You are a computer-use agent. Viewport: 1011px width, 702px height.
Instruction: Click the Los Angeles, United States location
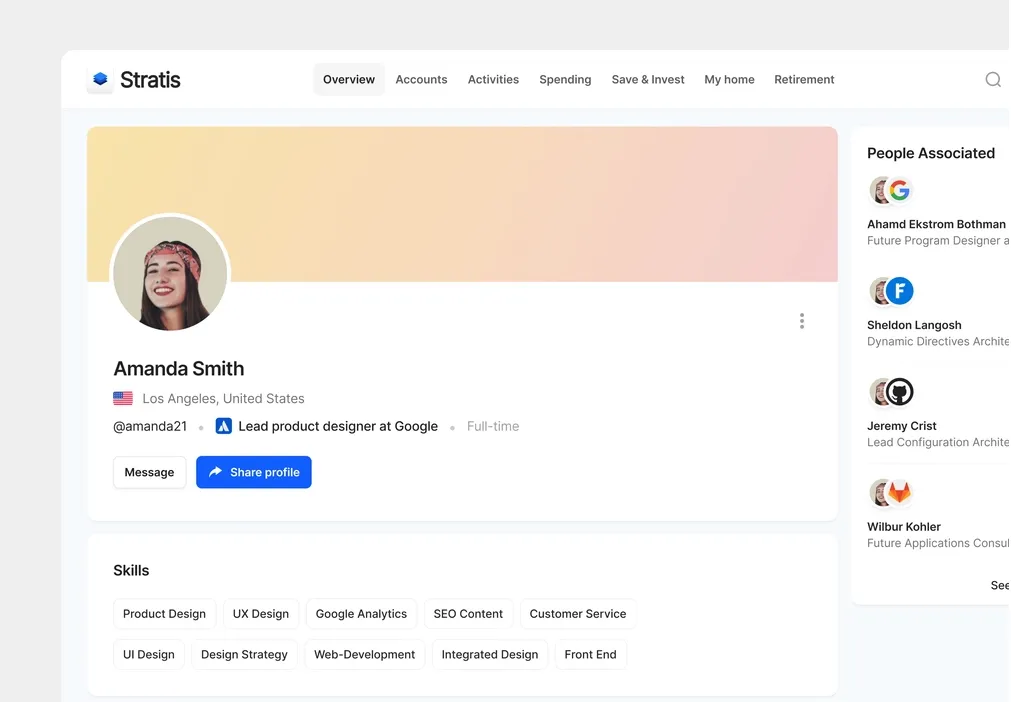[x=223, y=398]
